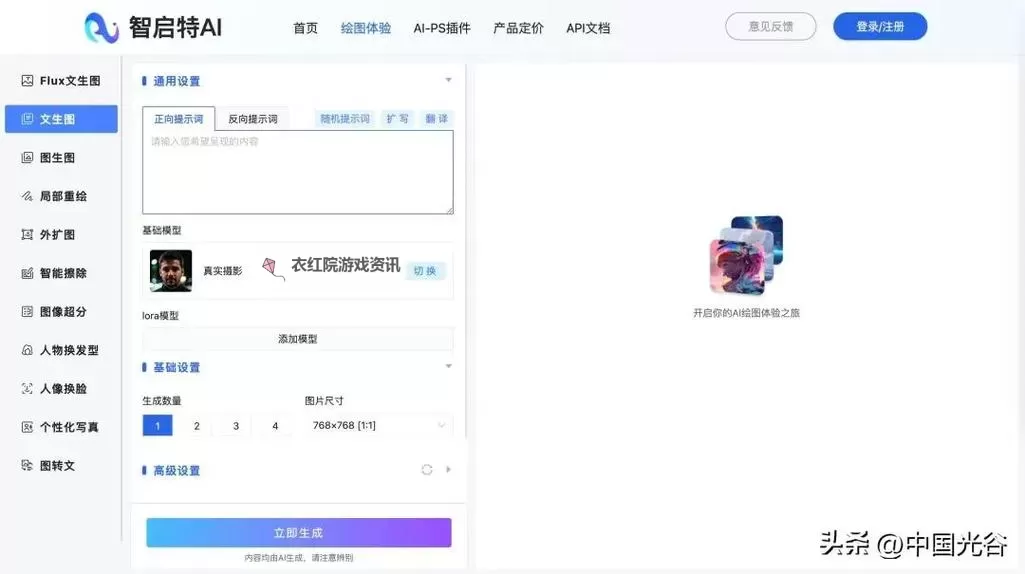Click 添加模型 under lora模型
This screenshot has width=1025, height=574.
297,339
